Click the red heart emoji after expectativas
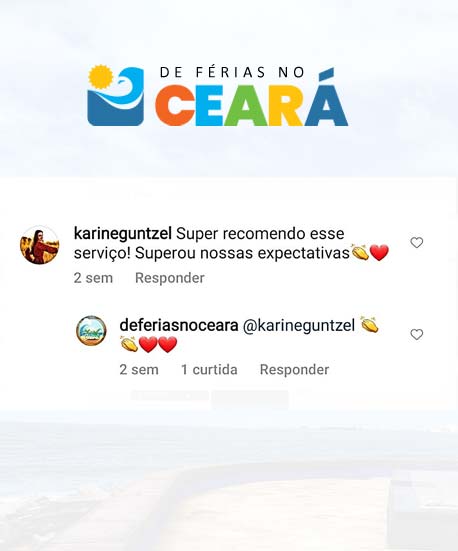Image resolution: width=458 pixels, height=551 pixels. coord(380,253)
